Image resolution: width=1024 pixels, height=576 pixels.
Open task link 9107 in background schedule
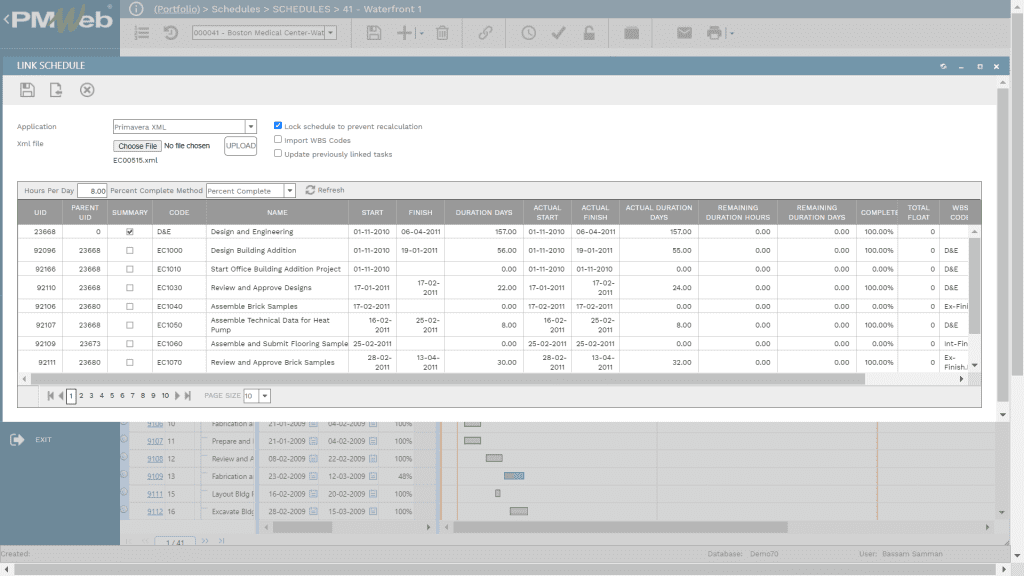point(155,441)
